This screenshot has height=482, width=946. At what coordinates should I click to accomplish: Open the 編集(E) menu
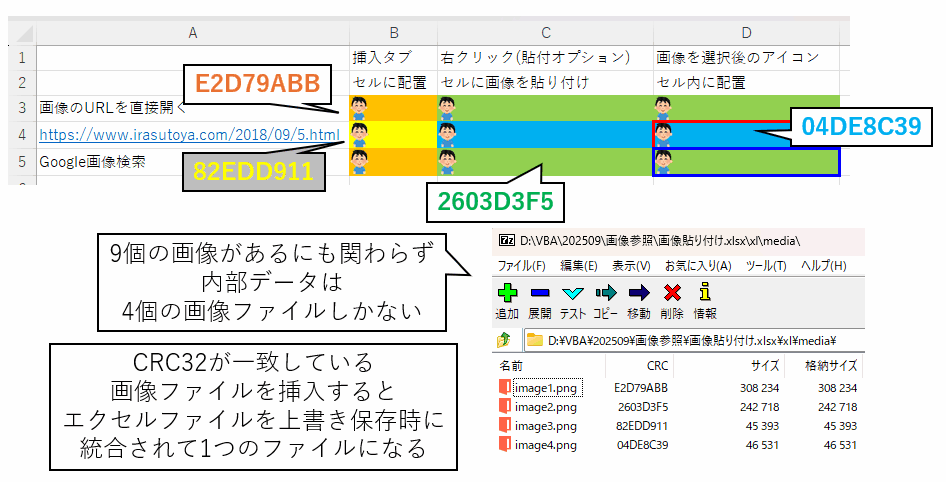pyautogui.click(x=579, y=265)
